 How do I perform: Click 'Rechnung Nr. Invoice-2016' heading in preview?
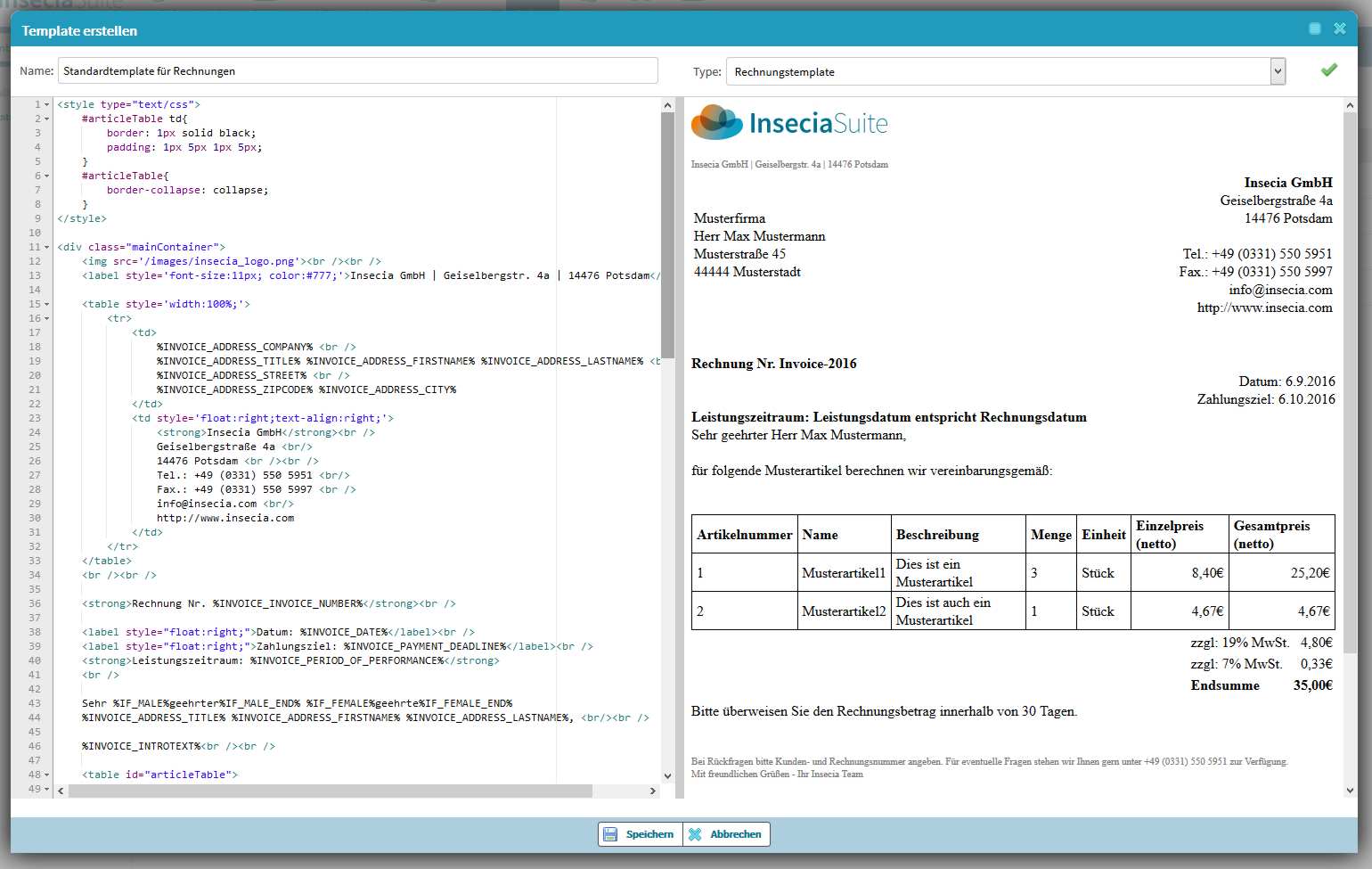(773, 364)
